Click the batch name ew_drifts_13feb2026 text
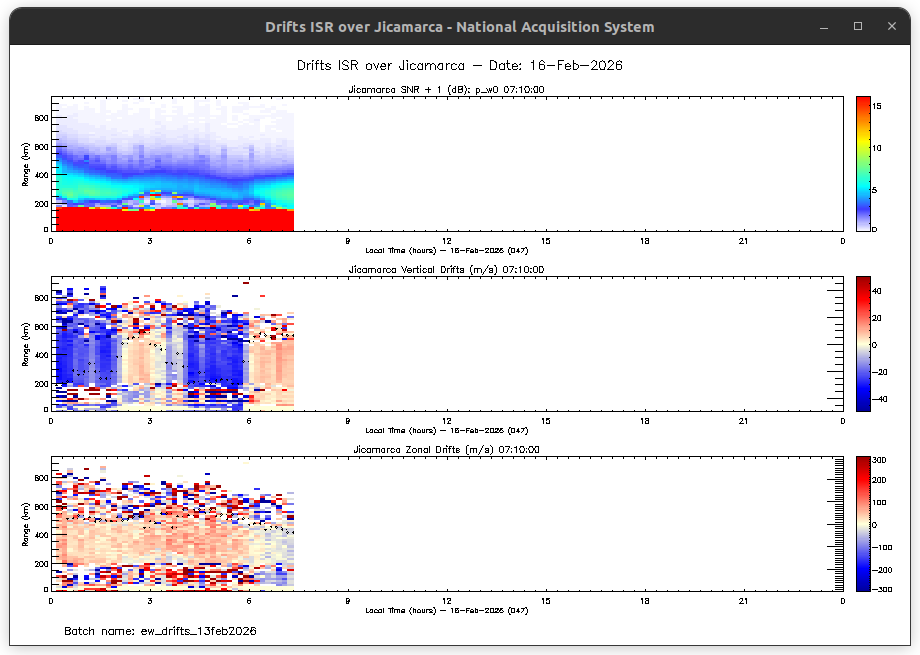The image size is (920, 655). (x=160, y=632)
